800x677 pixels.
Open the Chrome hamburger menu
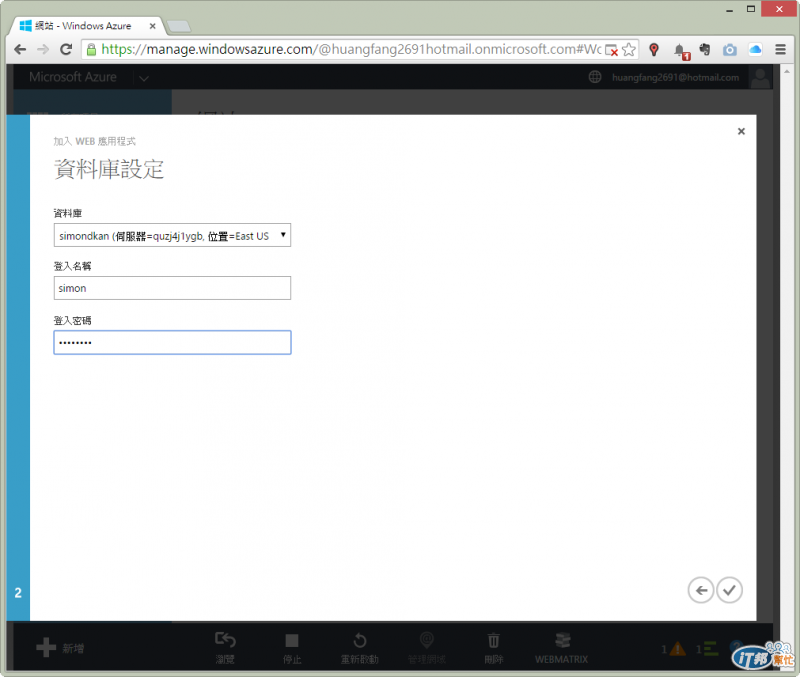pos(780,49)
